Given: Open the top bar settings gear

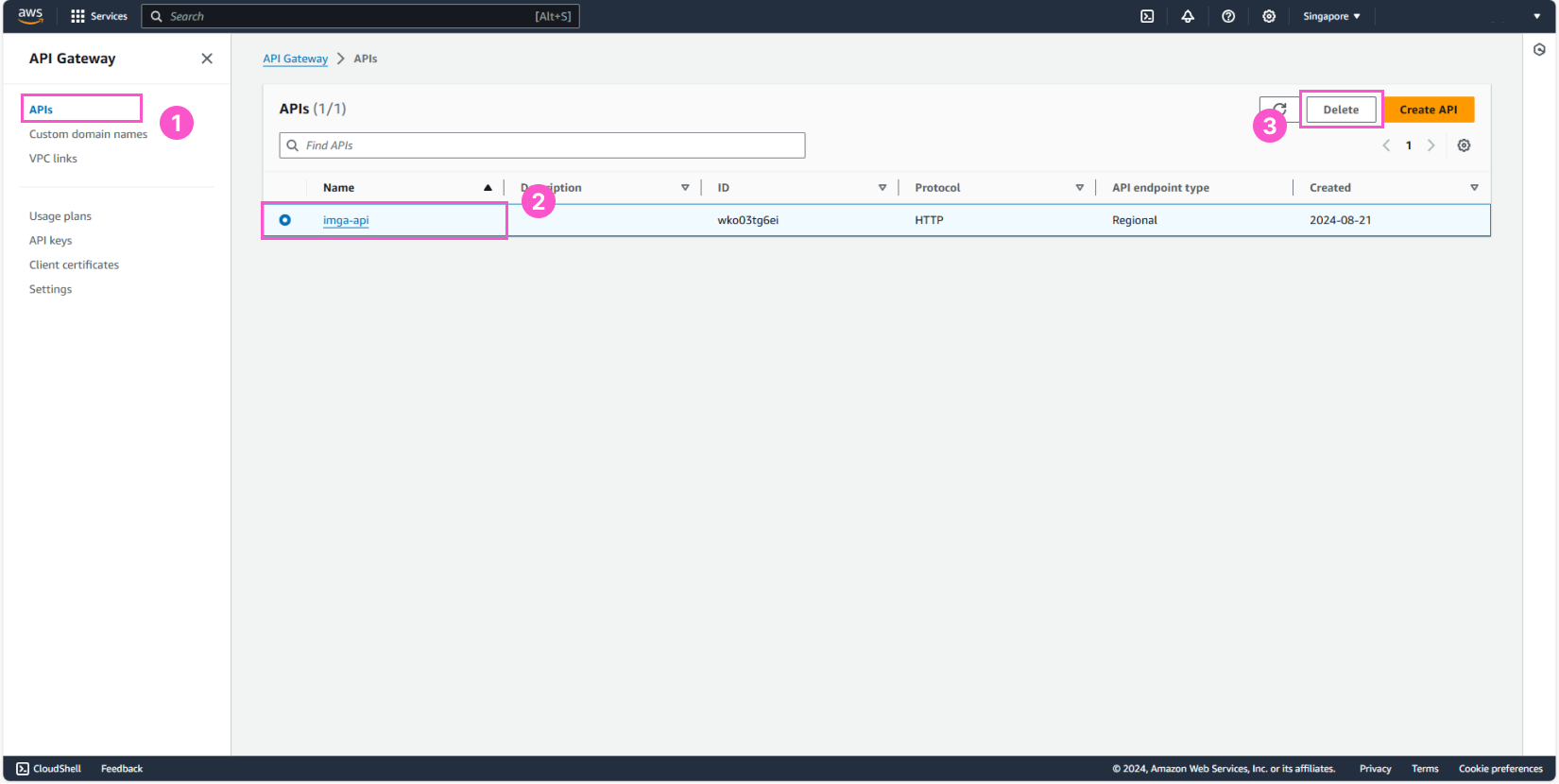Looking at the screenshot, I should (x=1269, y=16).
